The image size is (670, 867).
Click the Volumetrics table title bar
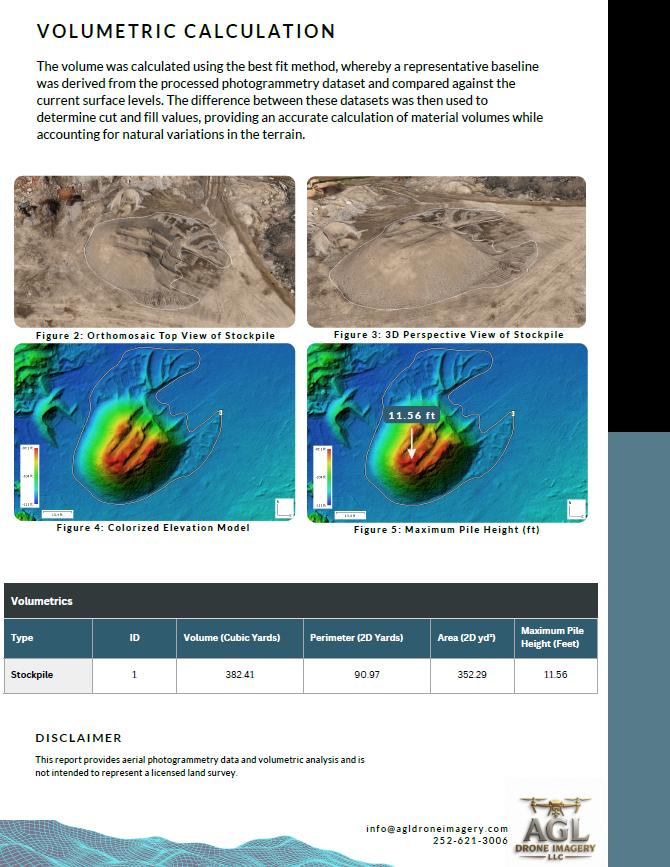(x=301, y=600)
